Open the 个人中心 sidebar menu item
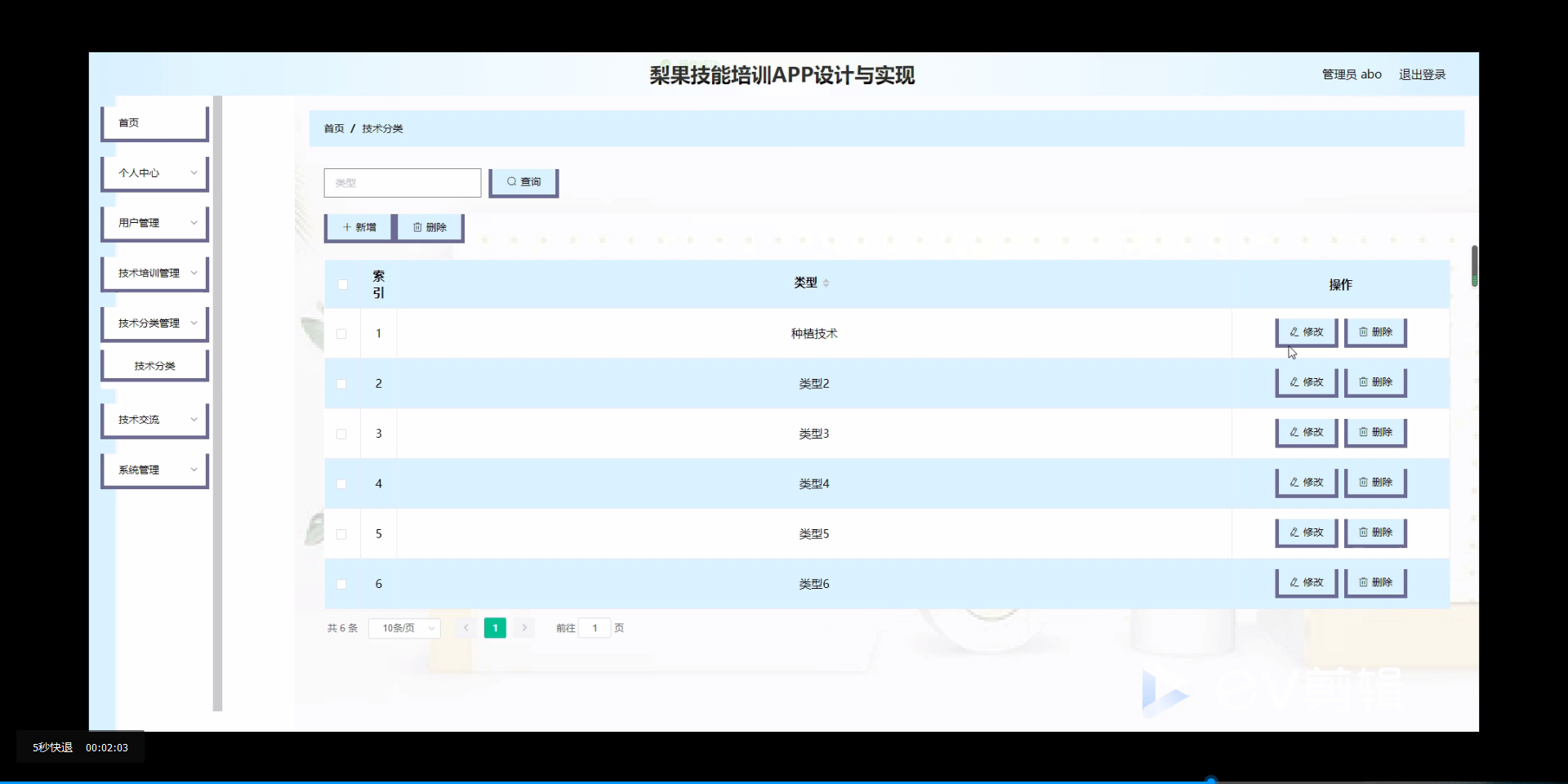This screenshot has height=784, width=1568. click(154, 172)
